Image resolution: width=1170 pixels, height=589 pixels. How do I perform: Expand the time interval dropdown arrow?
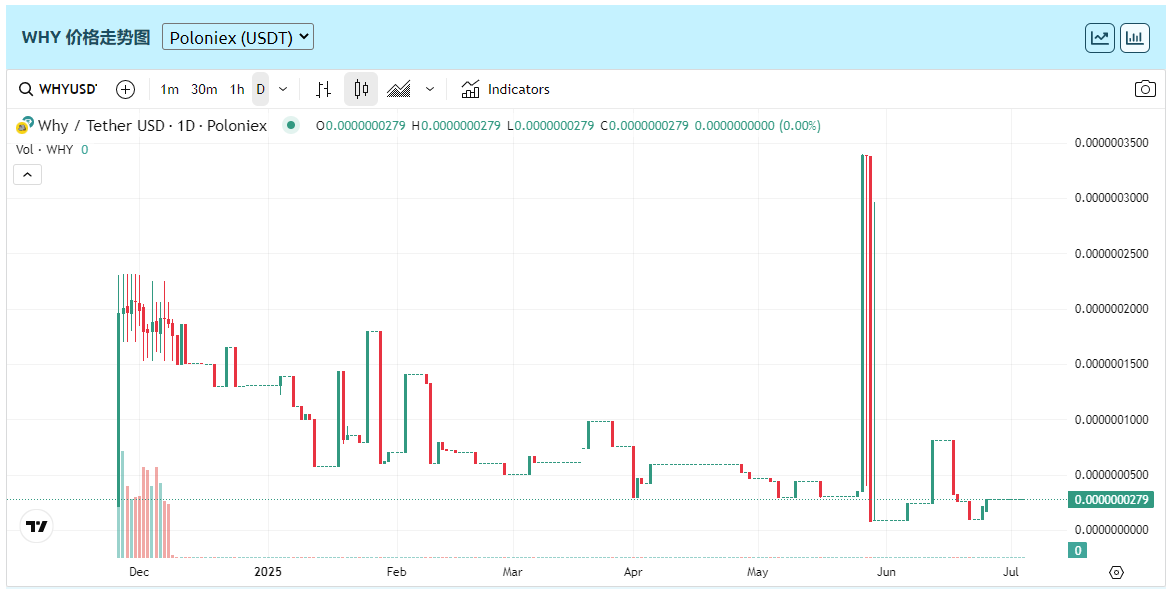tap(283, 89)
